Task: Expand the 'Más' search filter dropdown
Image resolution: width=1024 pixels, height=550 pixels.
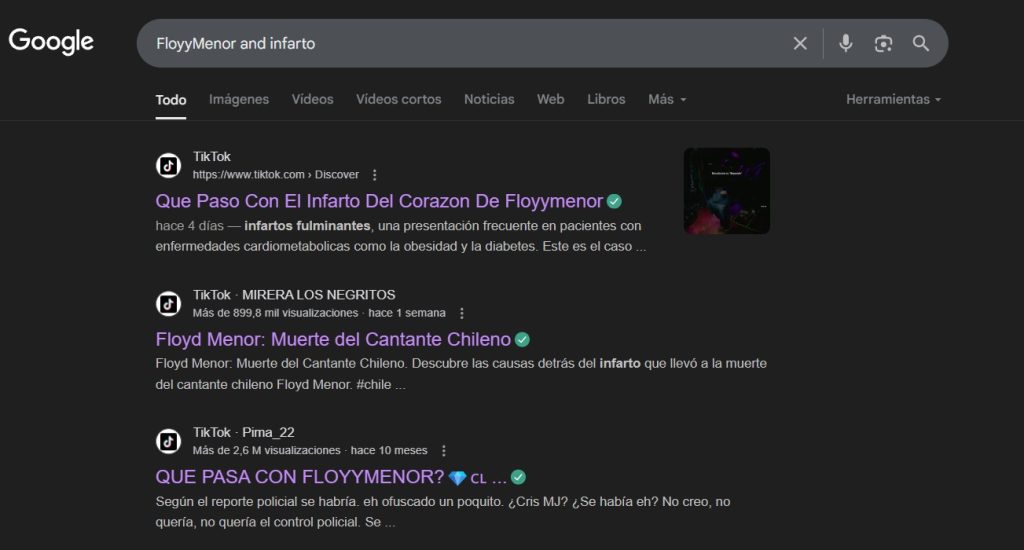Action: point(667,99)
